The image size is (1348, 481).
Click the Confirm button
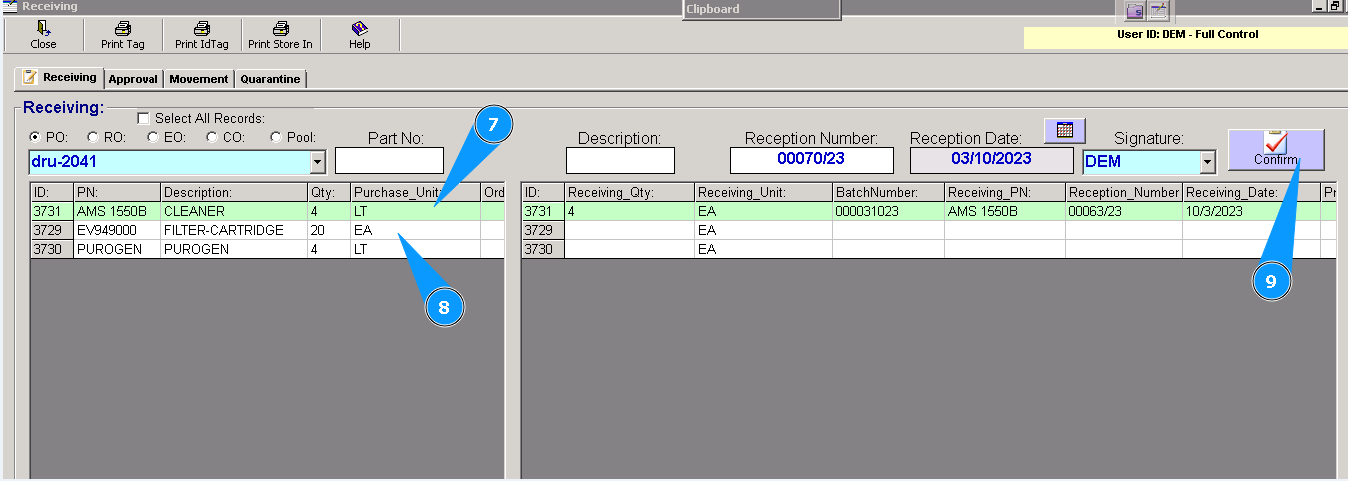[x=1276, y=150]
